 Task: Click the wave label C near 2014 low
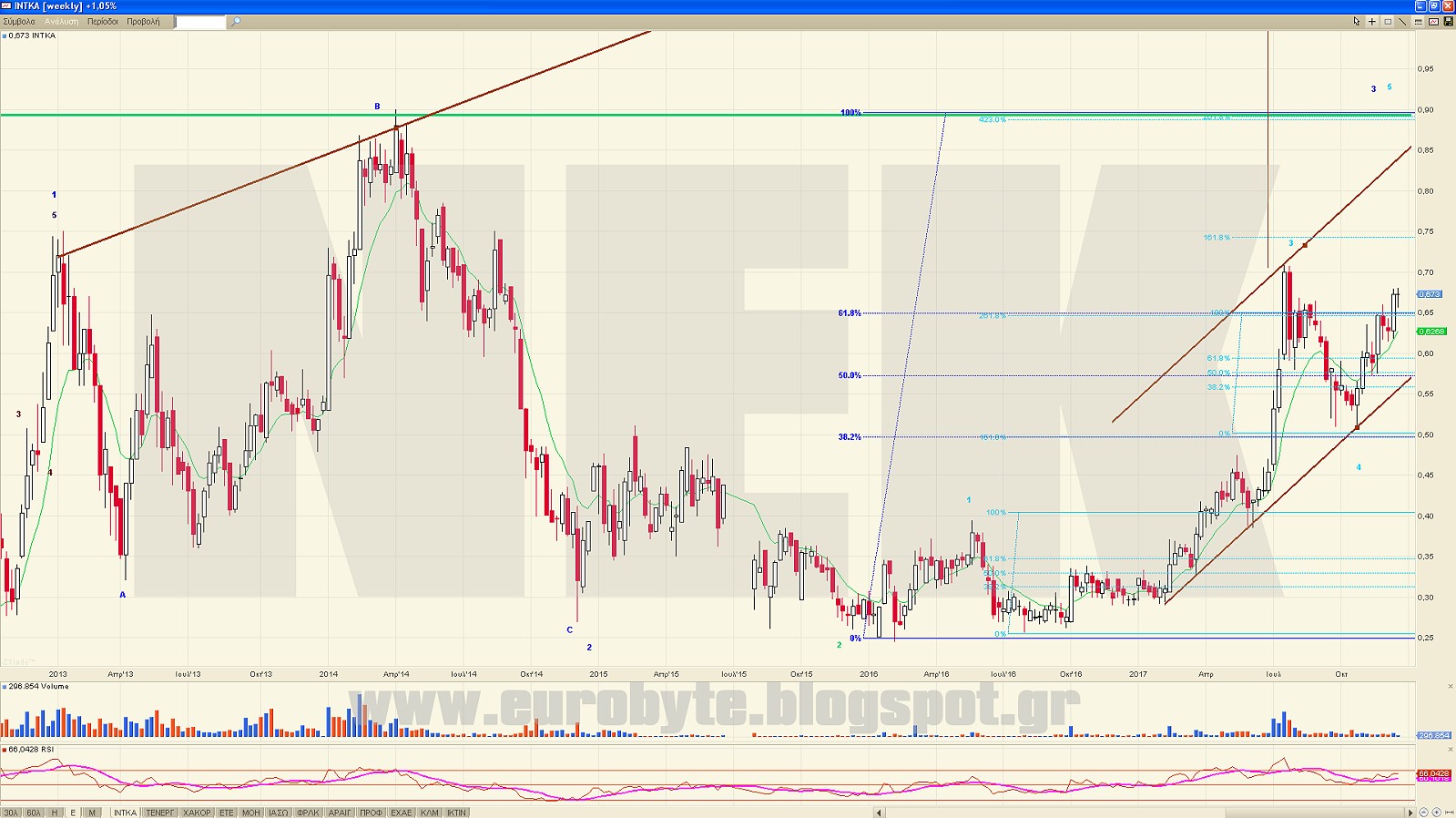click(570, 629)
